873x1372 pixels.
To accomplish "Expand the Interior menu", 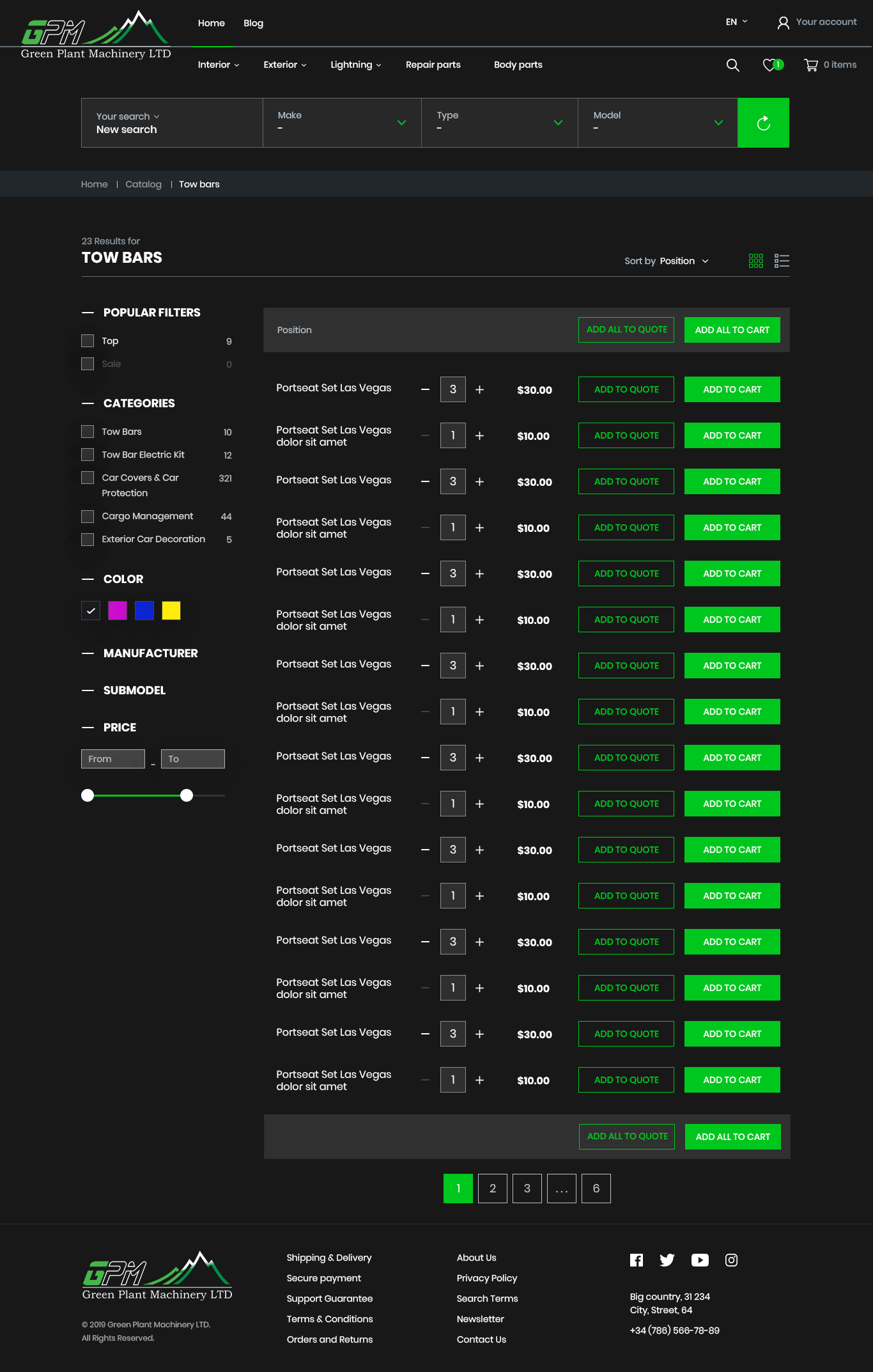I will 219,65.
